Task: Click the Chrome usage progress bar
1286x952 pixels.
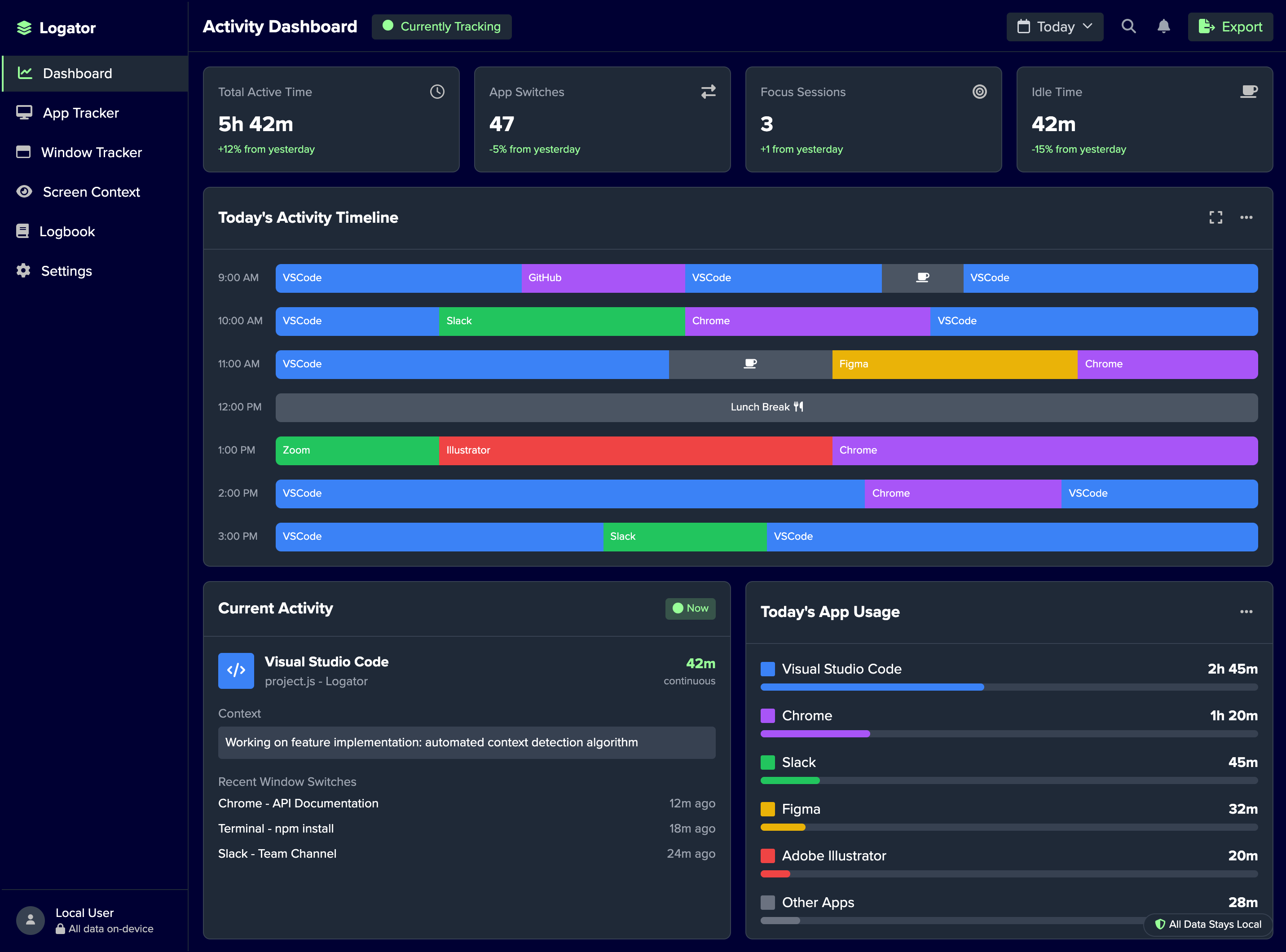Action: point(1009,734)
